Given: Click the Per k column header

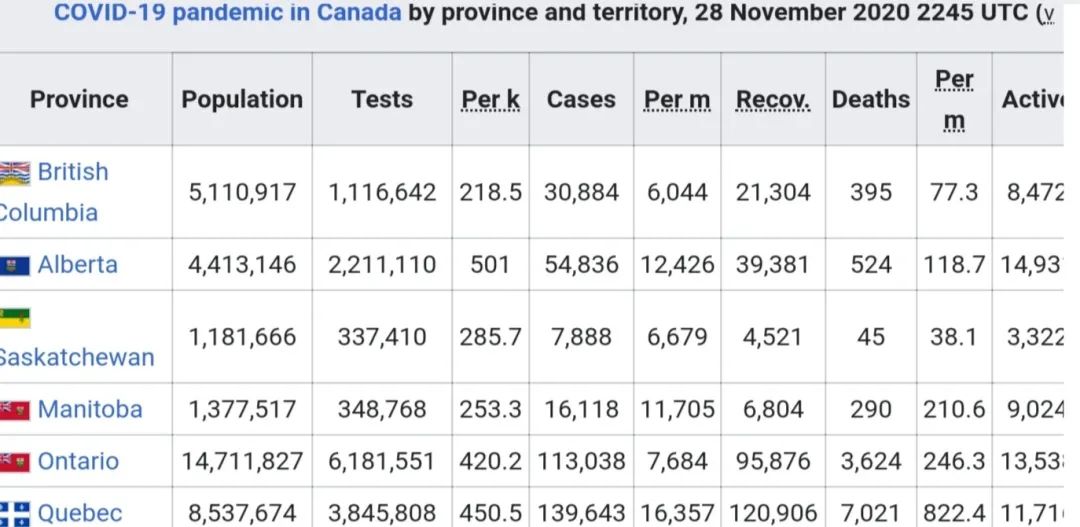Looking at the screenshot, I should pyautogui.click(x=490, y=100).
